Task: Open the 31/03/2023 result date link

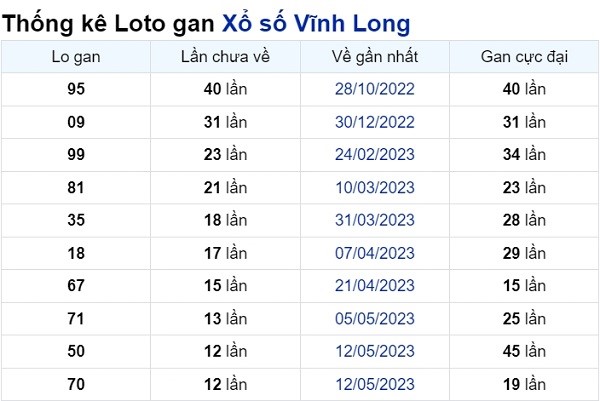Action: 375,220
